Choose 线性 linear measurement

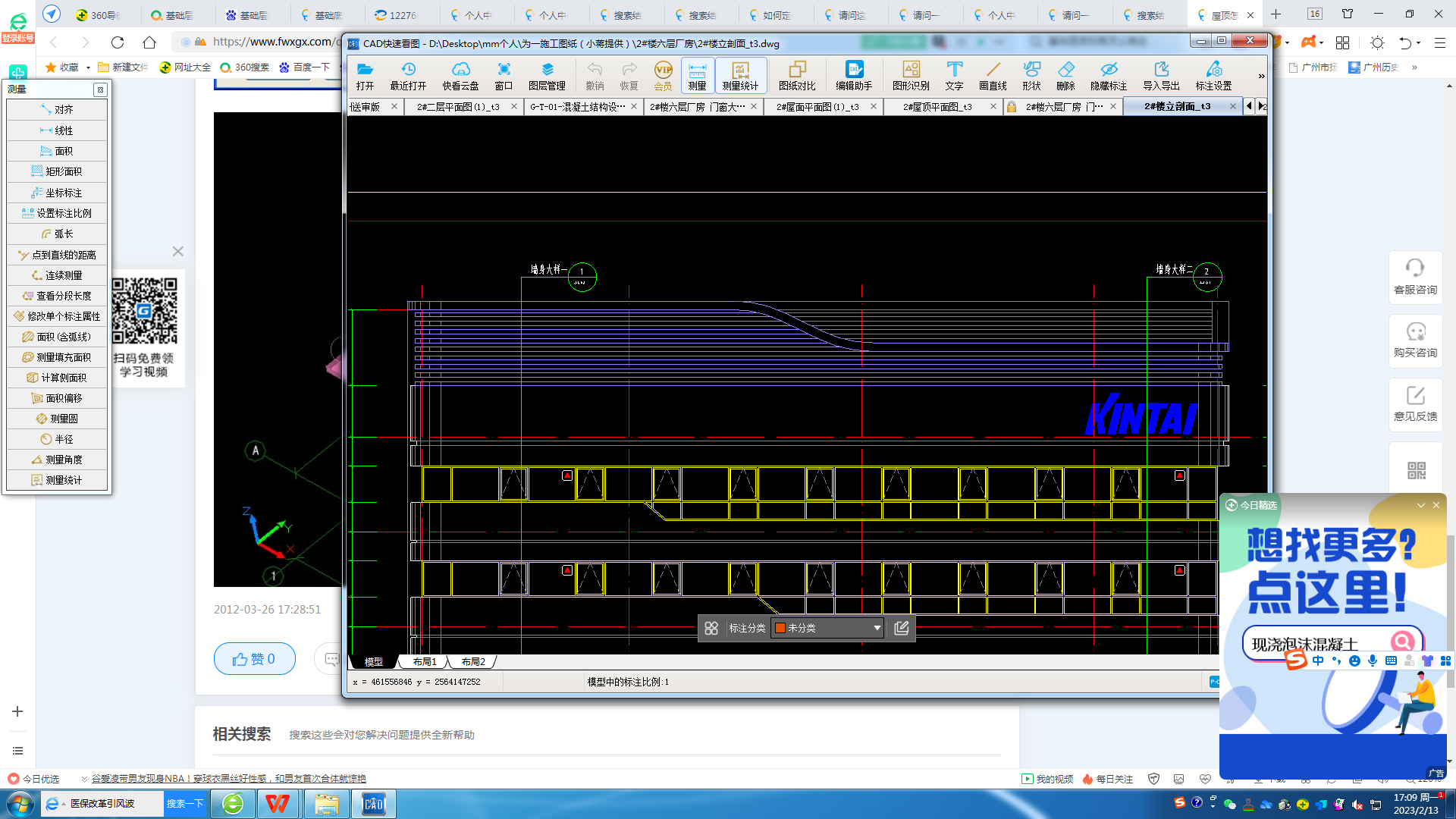[x=57, y=130]
